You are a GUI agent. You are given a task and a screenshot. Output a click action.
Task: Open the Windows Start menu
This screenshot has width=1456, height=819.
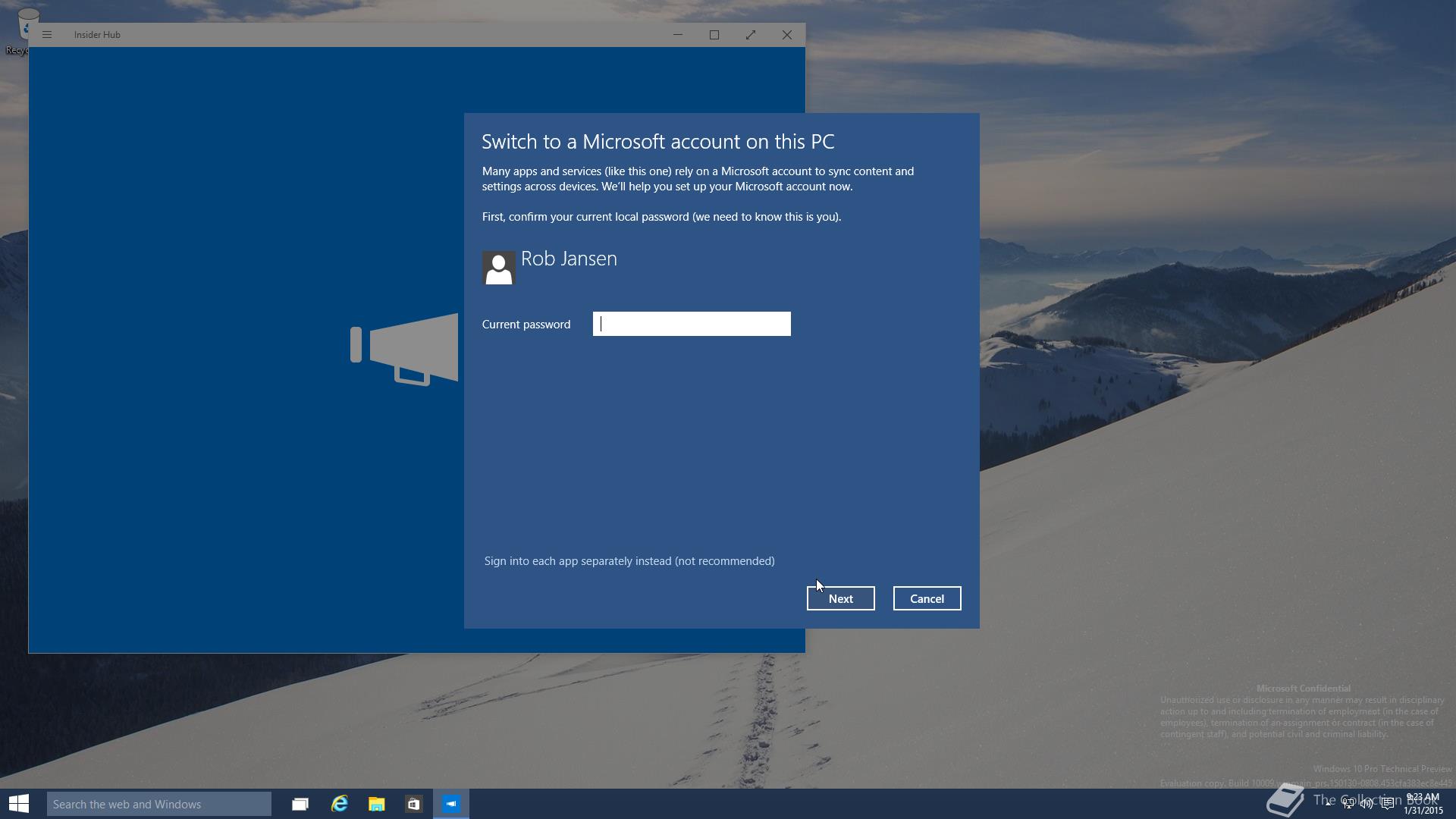coord(19,804)
